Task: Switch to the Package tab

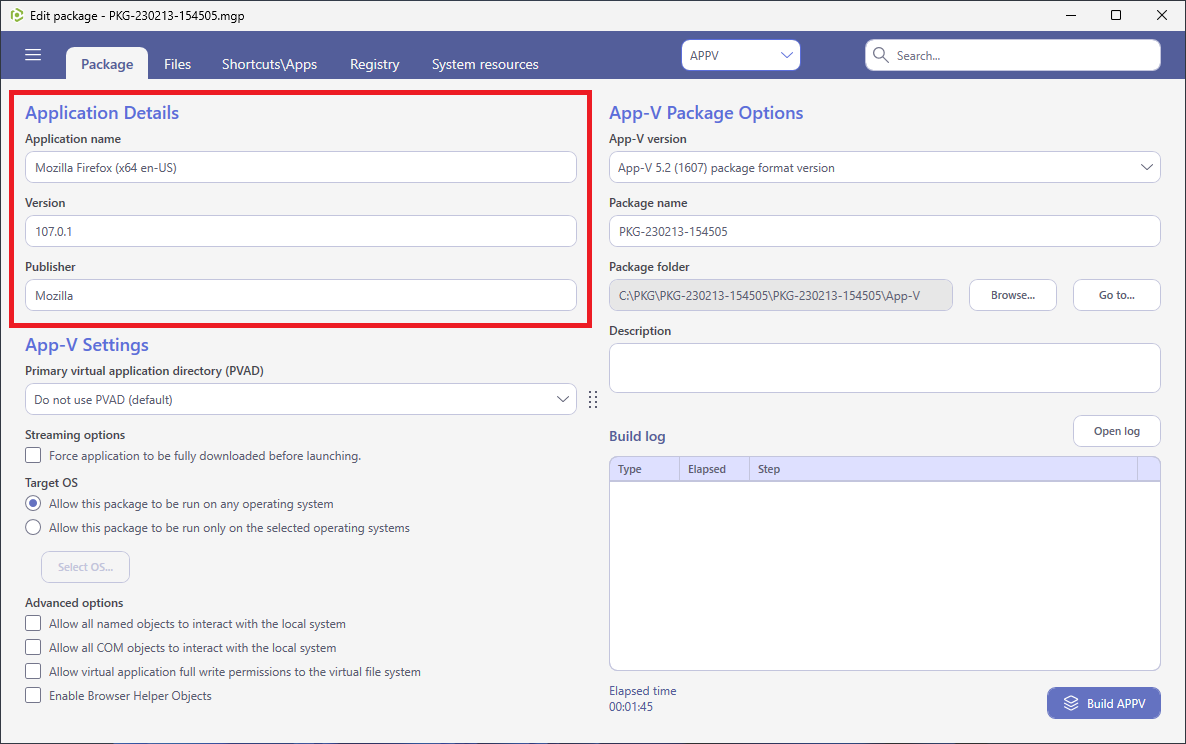Action: (107, 64)
